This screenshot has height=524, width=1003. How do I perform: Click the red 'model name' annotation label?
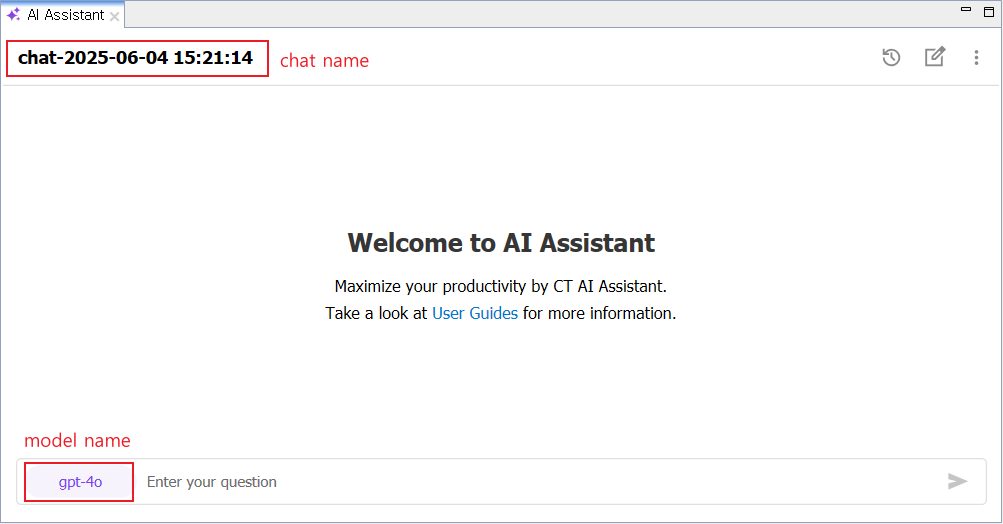[x=77, y=440]
